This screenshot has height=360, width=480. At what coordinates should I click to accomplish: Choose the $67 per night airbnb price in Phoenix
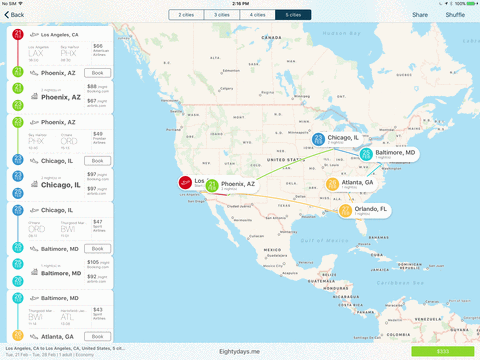(x=97, y=103)
